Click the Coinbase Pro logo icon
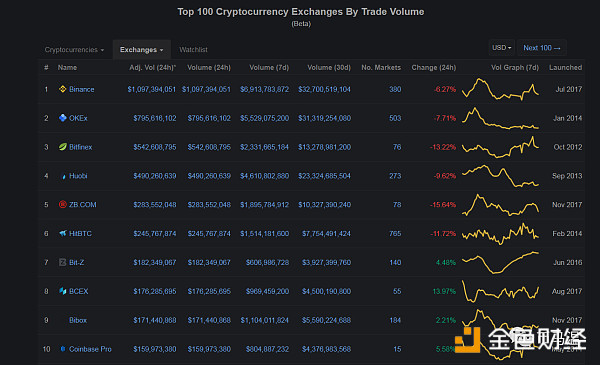 pyautogui.click(x=63, y=349)
